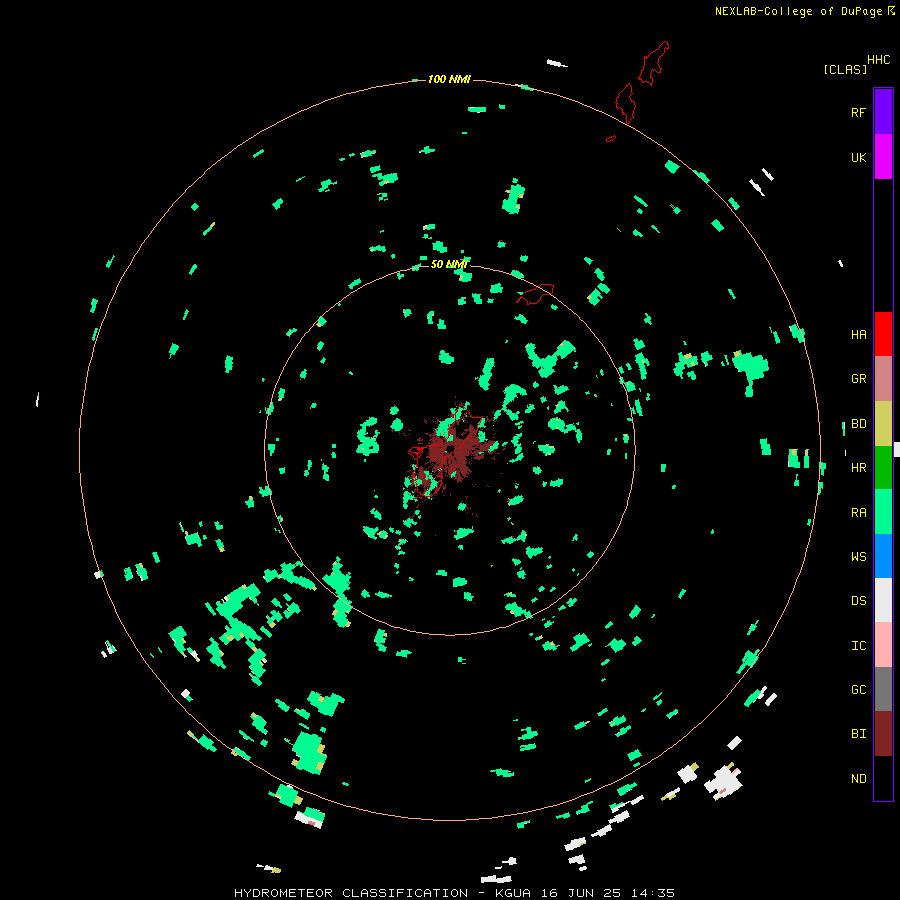Select the GC gray legend swatch

tap(883, 689)
